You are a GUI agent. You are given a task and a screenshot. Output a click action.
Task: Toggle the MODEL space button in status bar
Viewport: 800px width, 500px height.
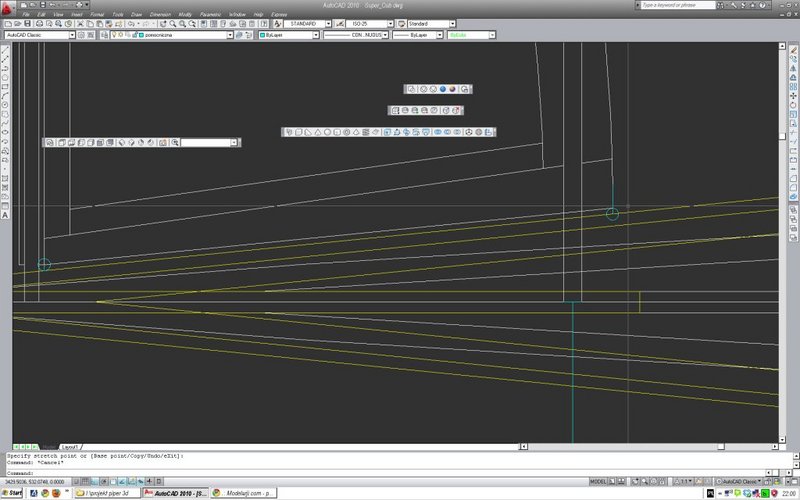pos(598,482)
